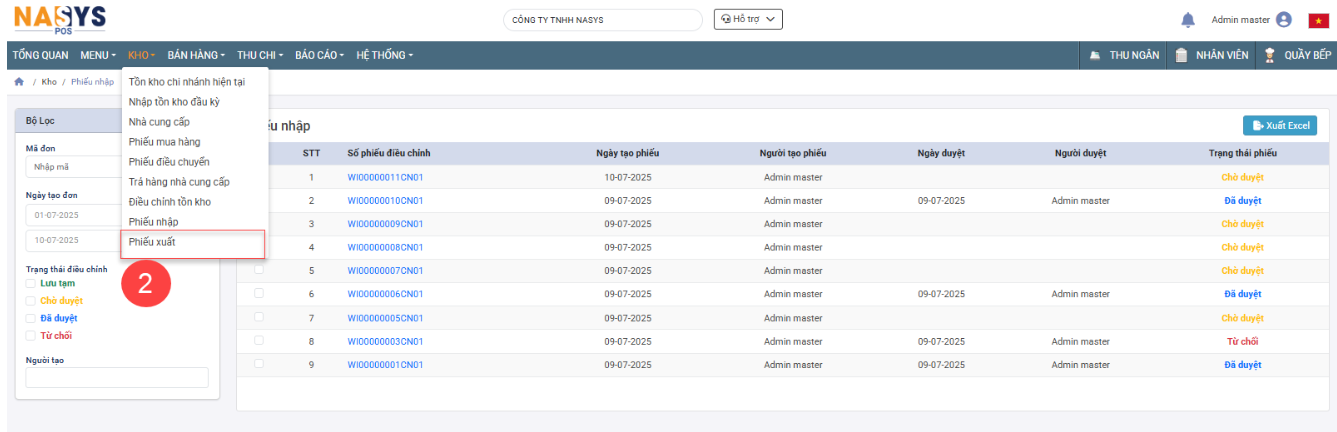
Task: Choose Nhà cung cấp menu entry
Action: (x=159, y=122)
